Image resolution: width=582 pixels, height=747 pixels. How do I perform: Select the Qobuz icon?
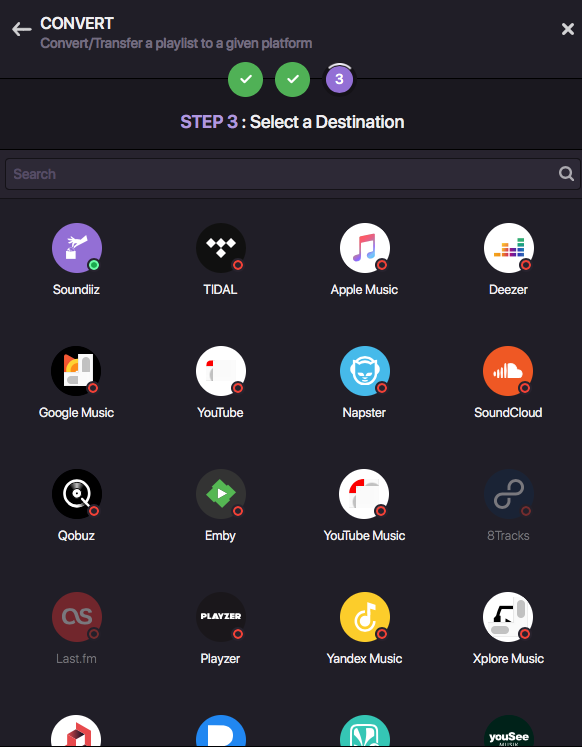77,494
